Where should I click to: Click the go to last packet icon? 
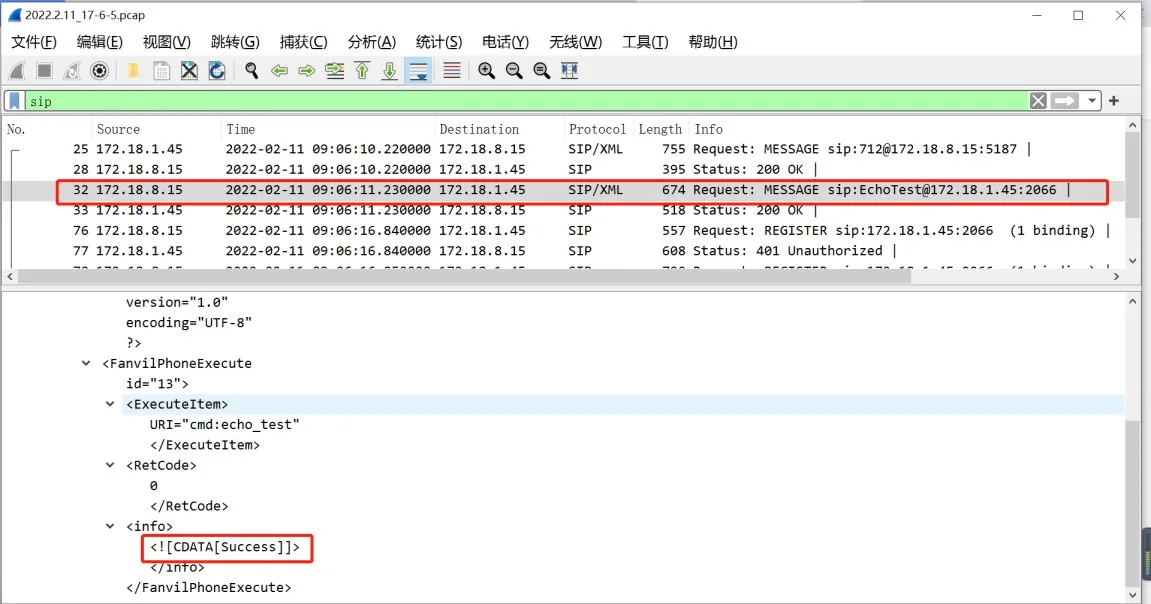(x=389, y=70)
